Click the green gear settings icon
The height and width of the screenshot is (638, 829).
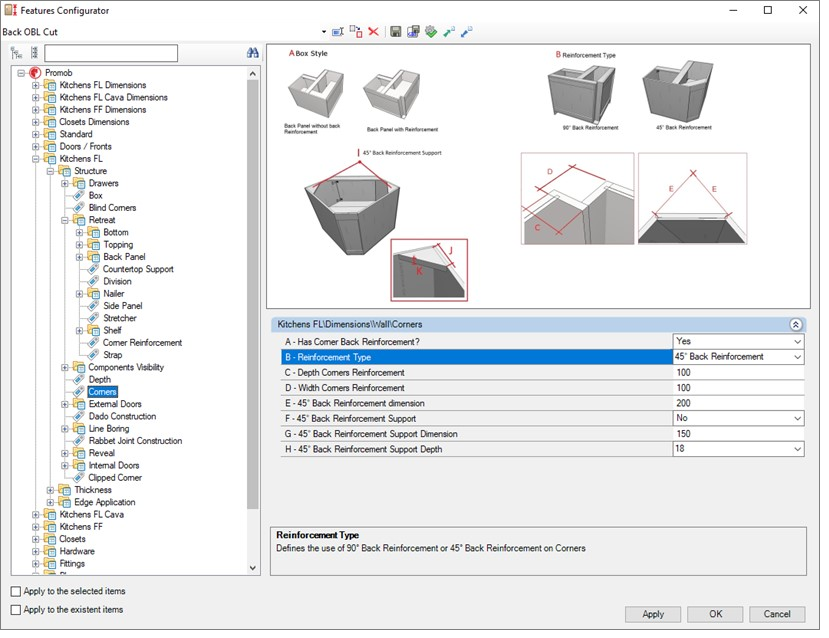[431, 32]
